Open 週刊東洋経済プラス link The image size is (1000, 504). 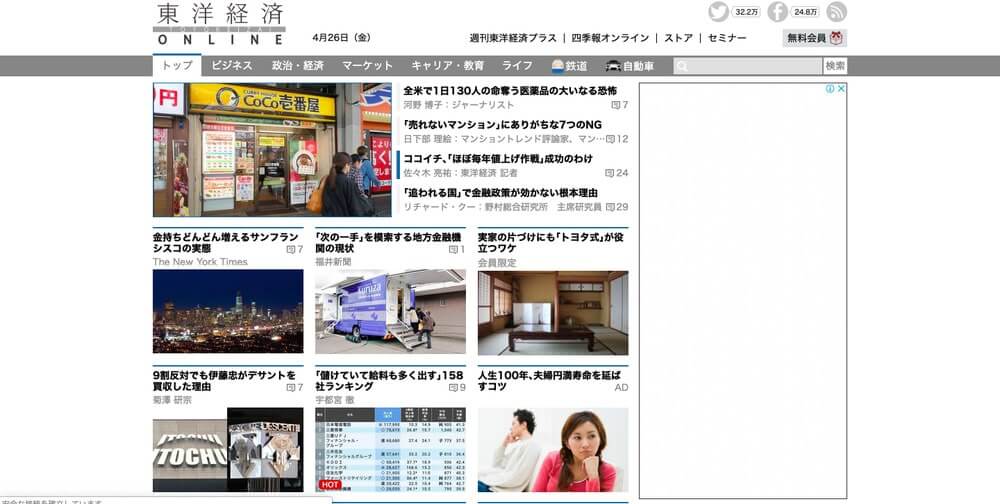pos(513,38)
